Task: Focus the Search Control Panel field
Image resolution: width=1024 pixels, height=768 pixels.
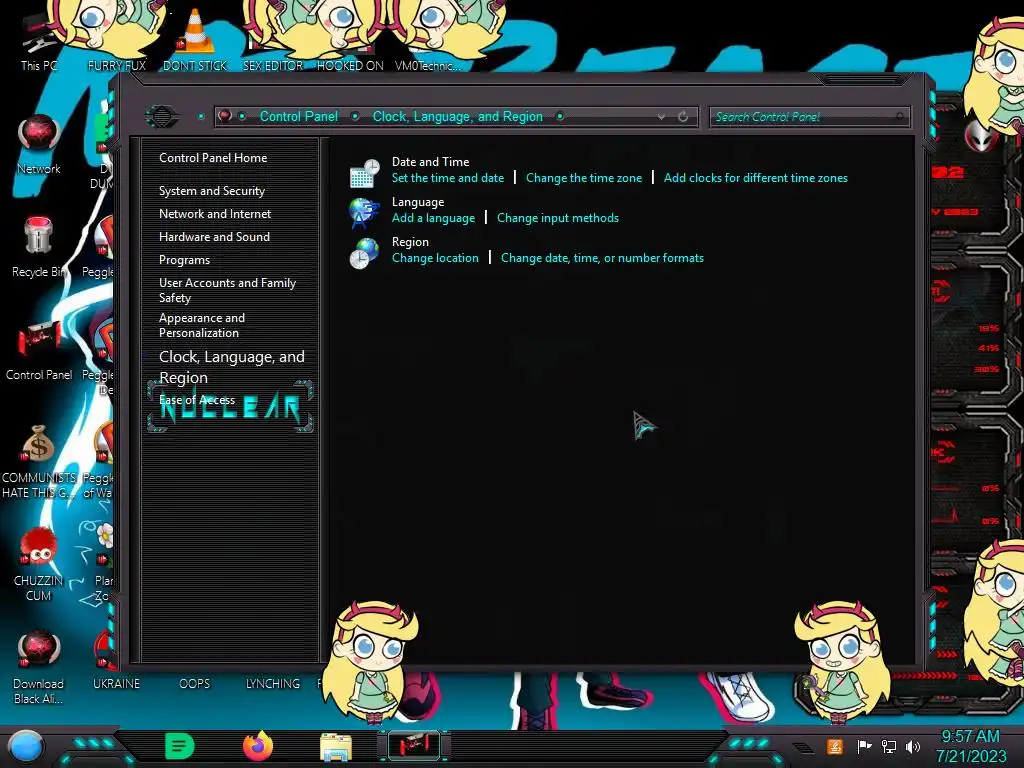Action: pos(810,117)
